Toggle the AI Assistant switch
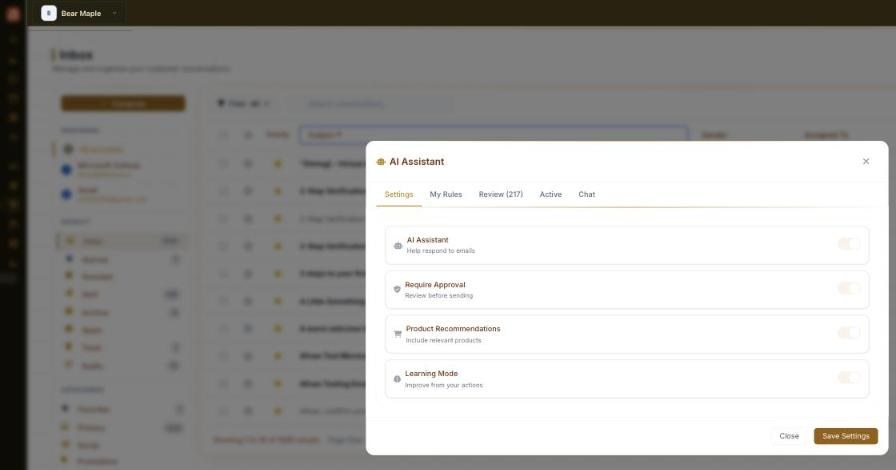Screen dimensions: 896x470 point(849,244)
